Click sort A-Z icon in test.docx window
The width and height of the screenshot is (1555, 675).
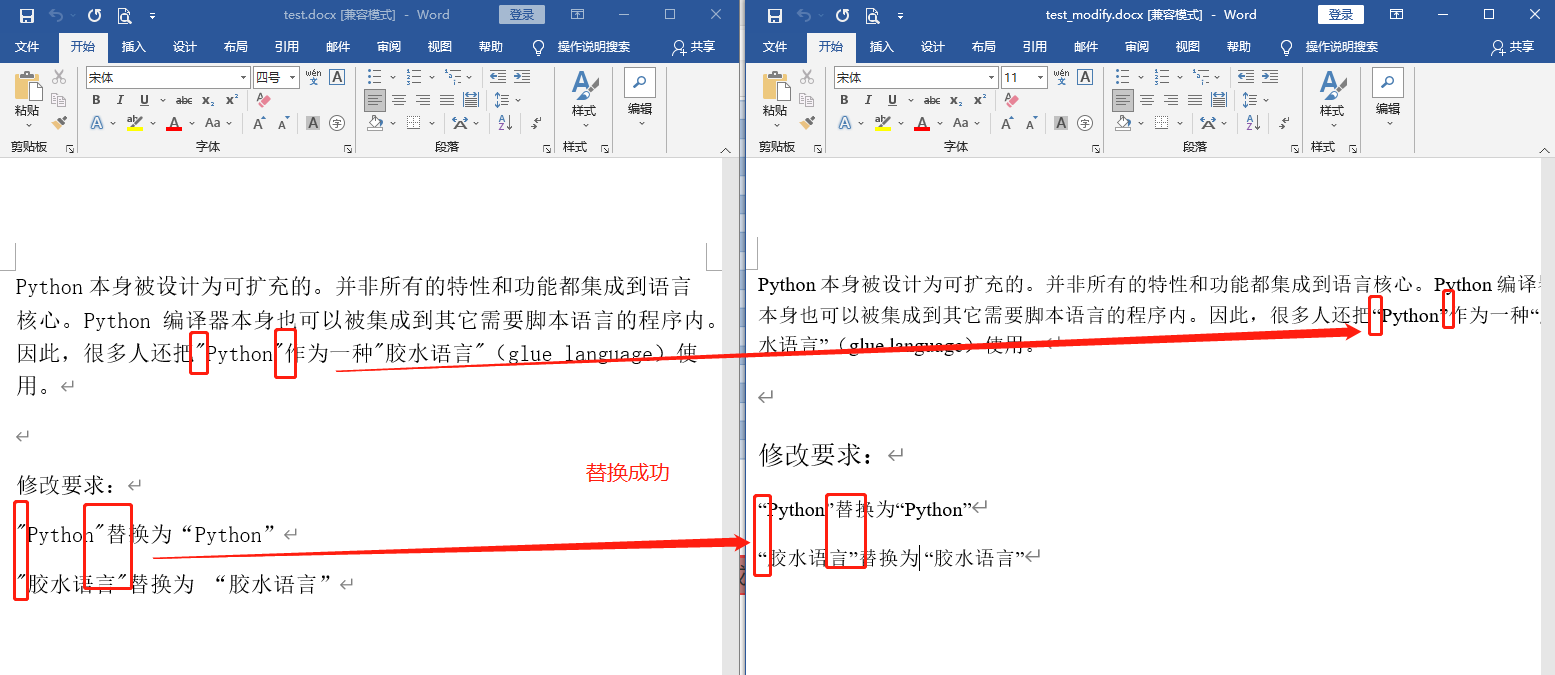(x=505, y=123)
